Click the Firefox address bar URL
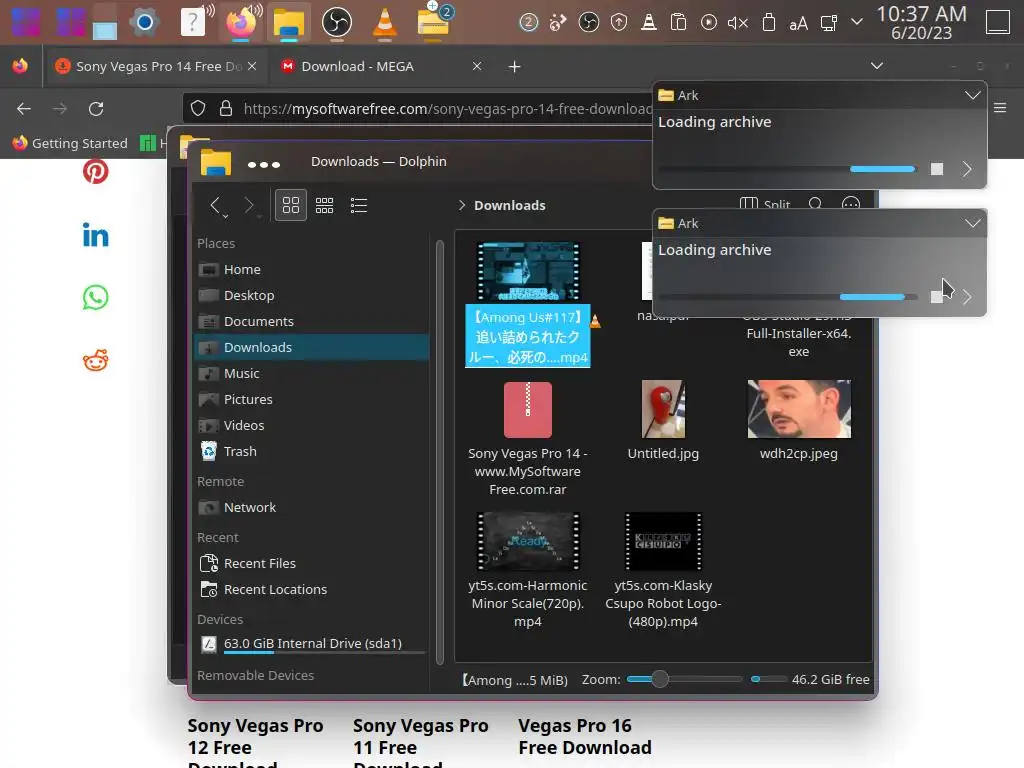Viewport: 1024px width, 768px height. coord(448,108)
